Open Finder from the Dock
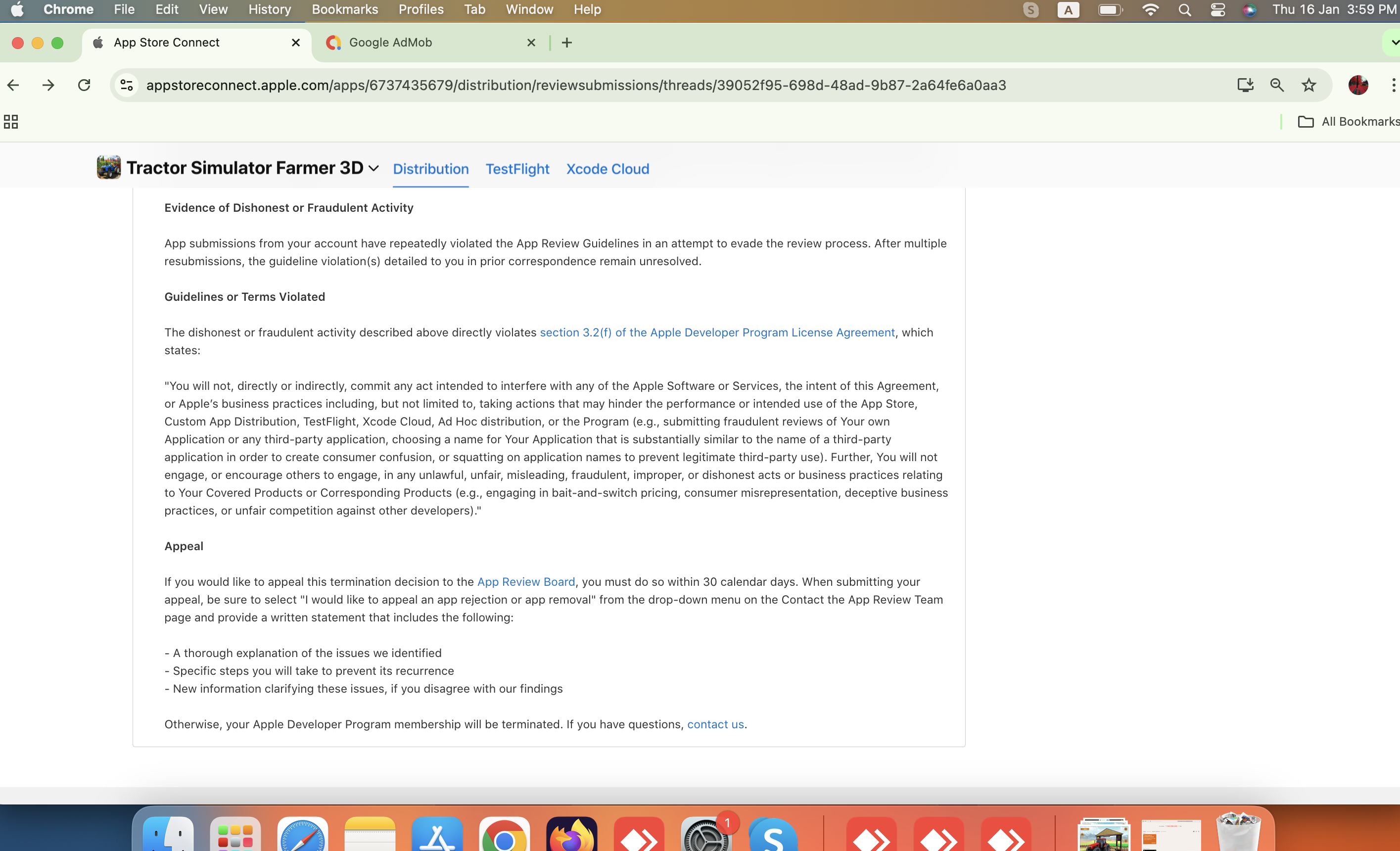The height and width of the screenshot is (851, 1400). click(168, 834)
